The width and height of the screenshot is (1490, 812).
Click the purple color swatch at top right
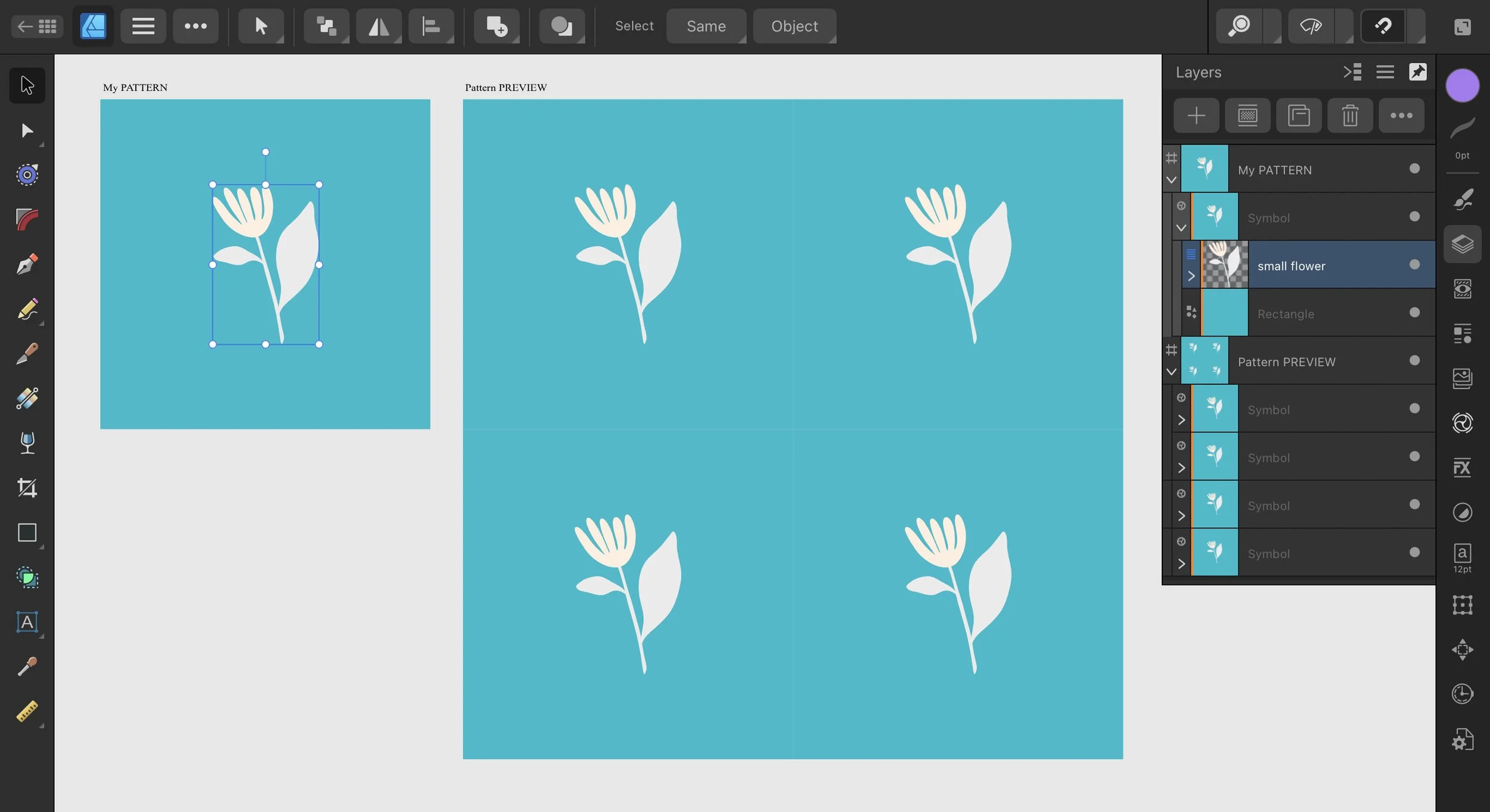click(x=1463, y=85)
